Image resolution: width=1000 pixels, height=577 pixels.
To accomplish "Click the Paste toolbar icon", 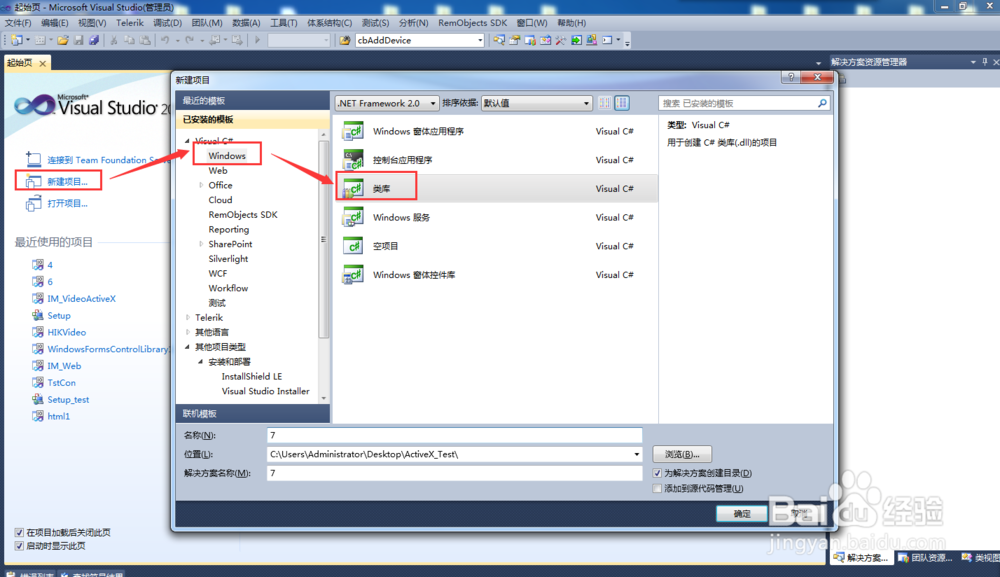I will (145, 40).
